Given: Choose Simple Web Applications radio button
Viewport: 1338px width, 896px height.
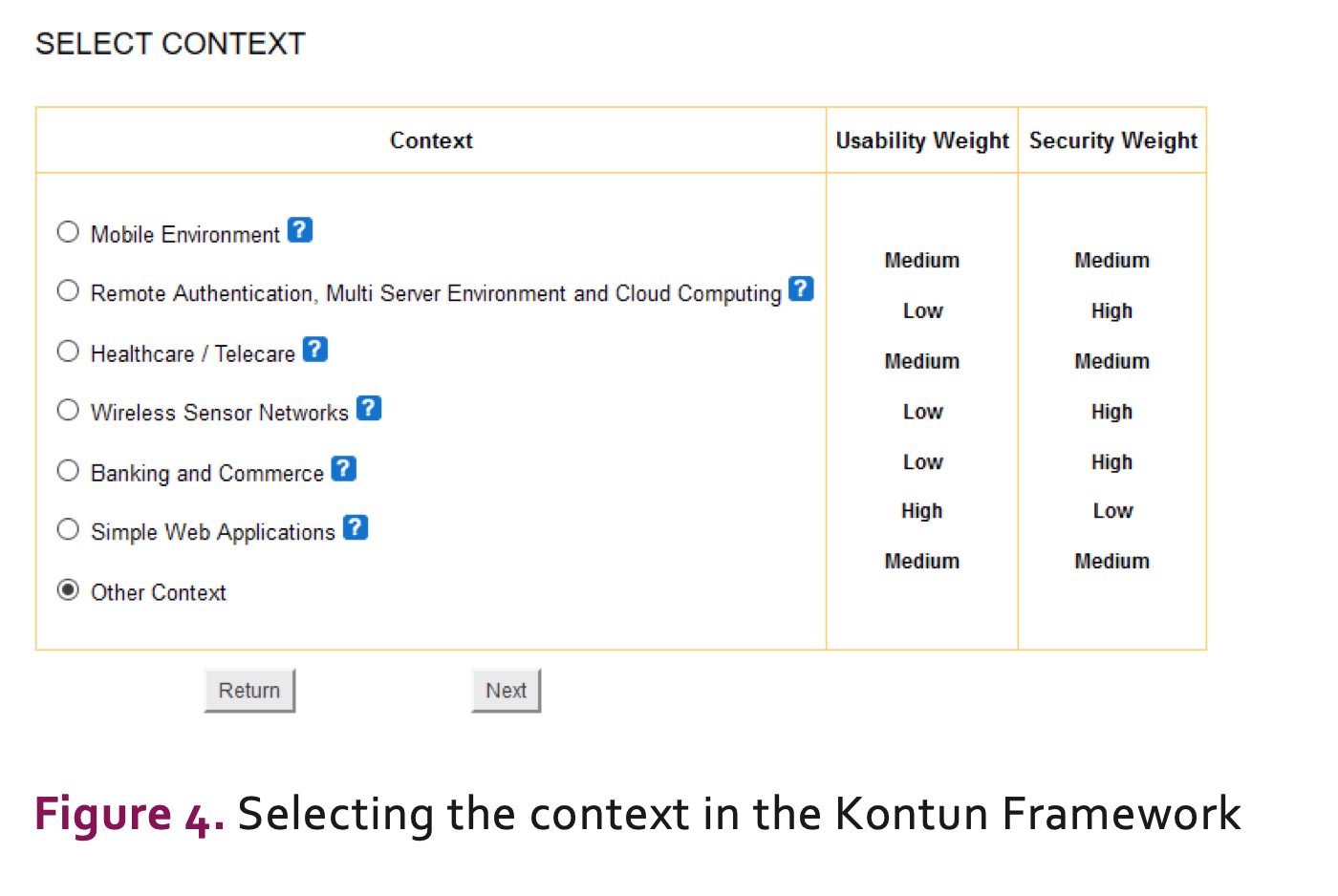Looking at the screenshot, I should (x=68, y=529).
